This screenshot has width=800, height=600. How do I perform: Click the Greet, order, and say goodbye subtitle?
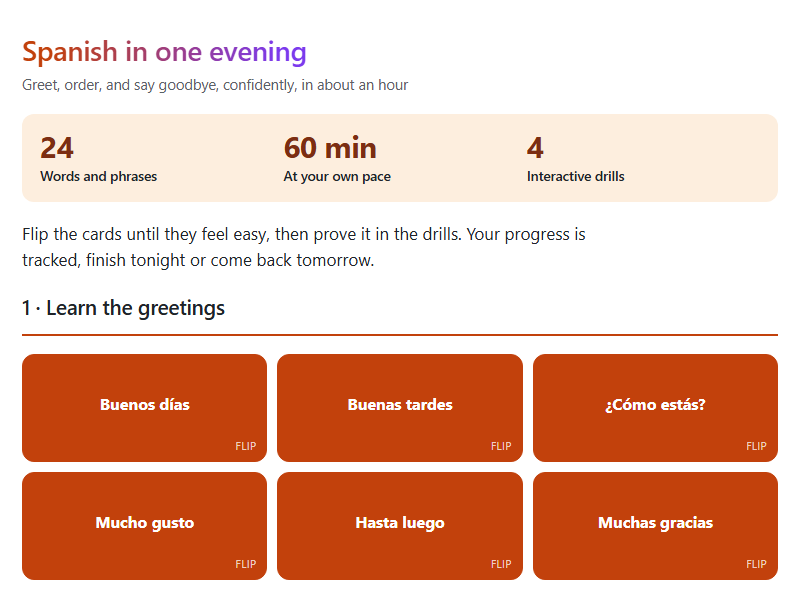tap(215, 85)
